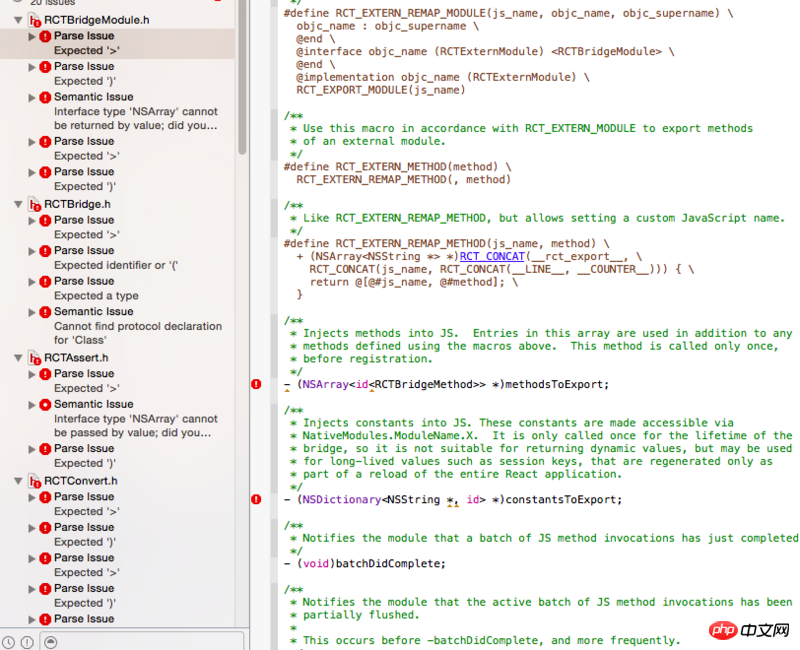The width and height of the screenshot is (800, 650).
Task: Click the RCTAssert.h header file icon
Action: 34,358
